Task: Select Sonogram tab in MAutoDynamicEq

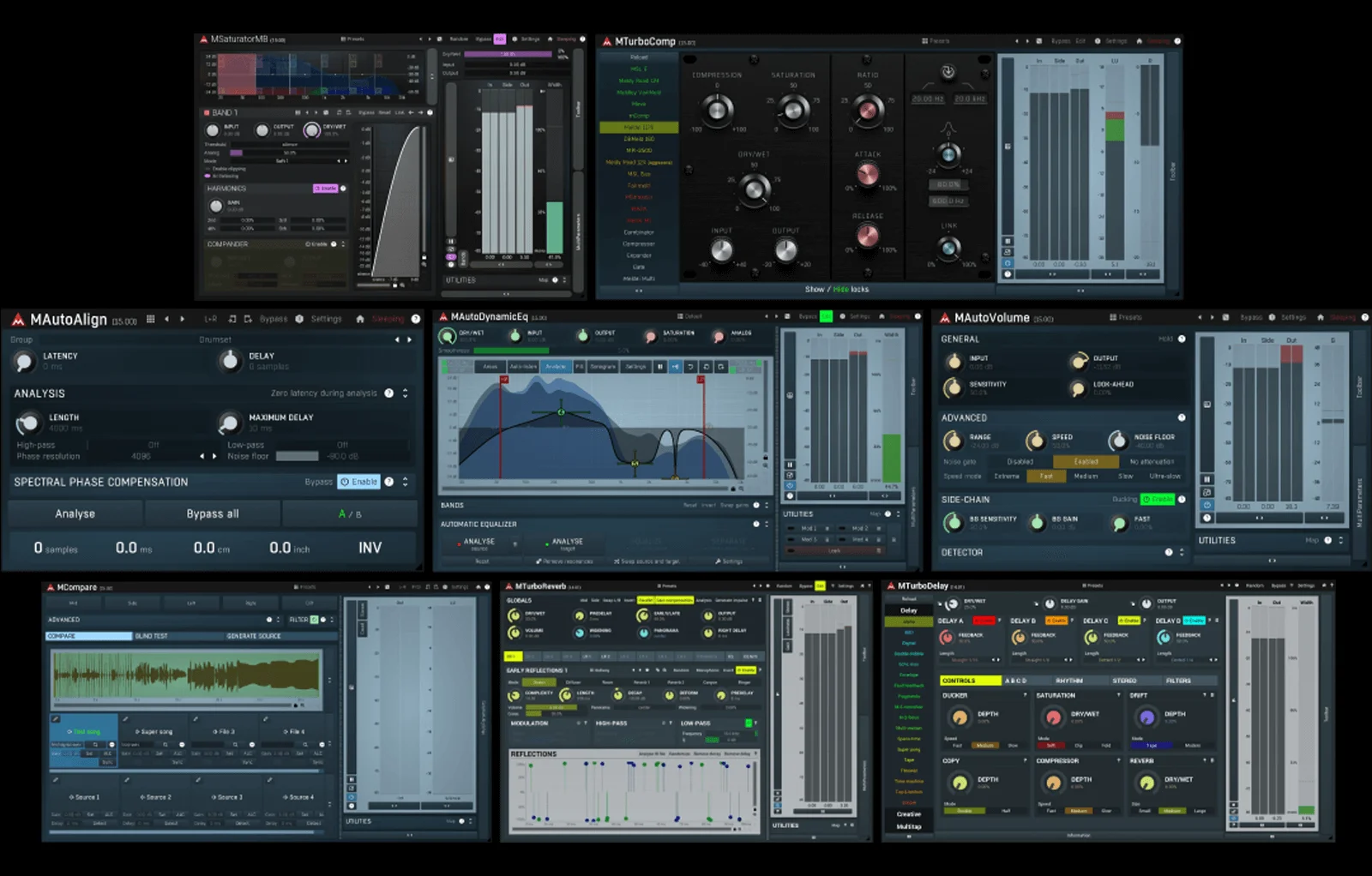Action: pyautogui.click(x=603, y=367)
